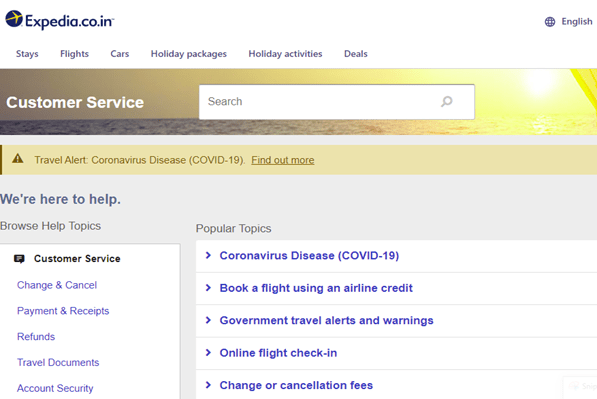
Task: Click the Online flight check-in title
Action: pyautogui.click(x=278, y=353)
